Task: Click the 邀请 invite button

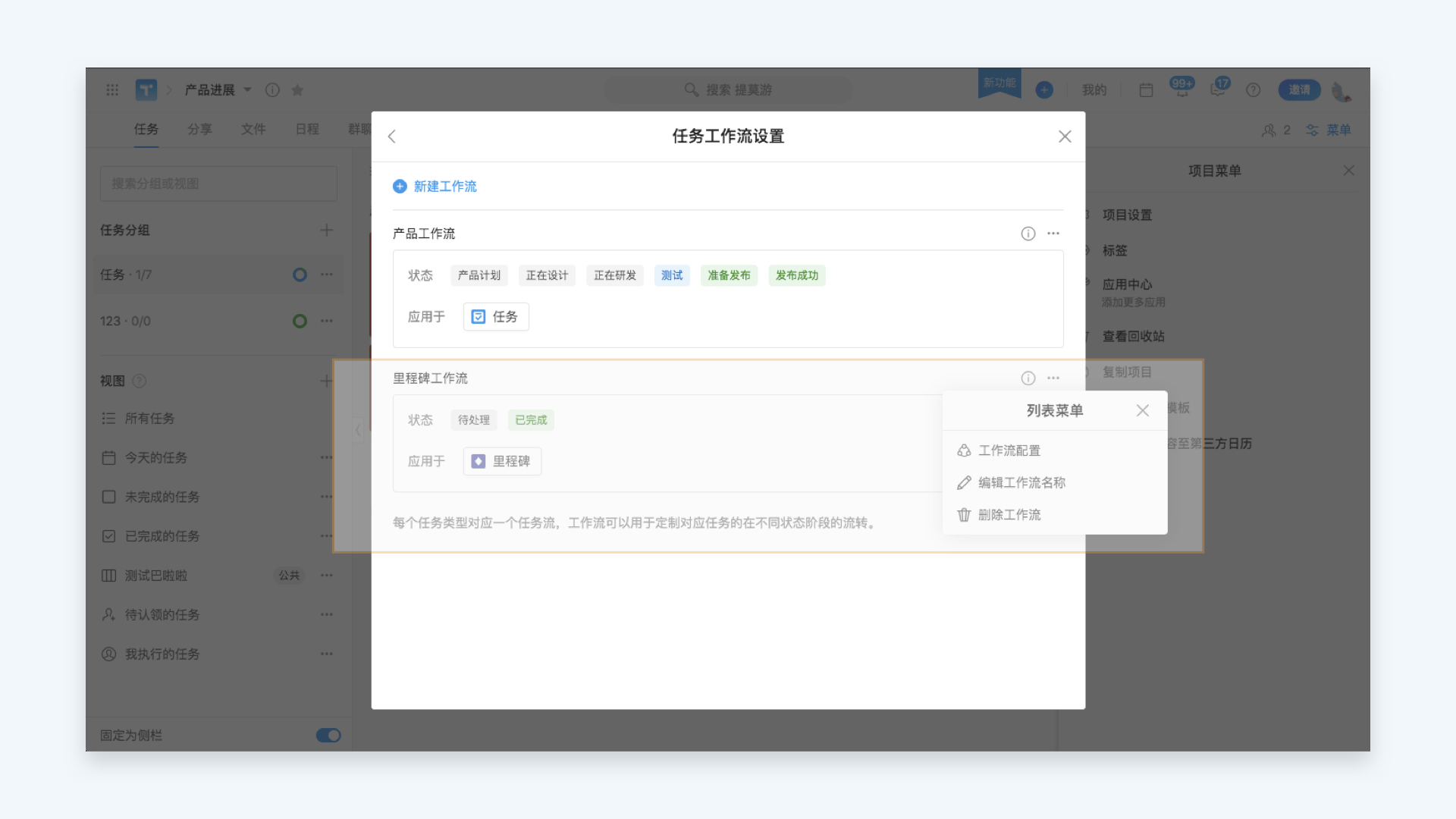Action: (x=1300, y=89)
